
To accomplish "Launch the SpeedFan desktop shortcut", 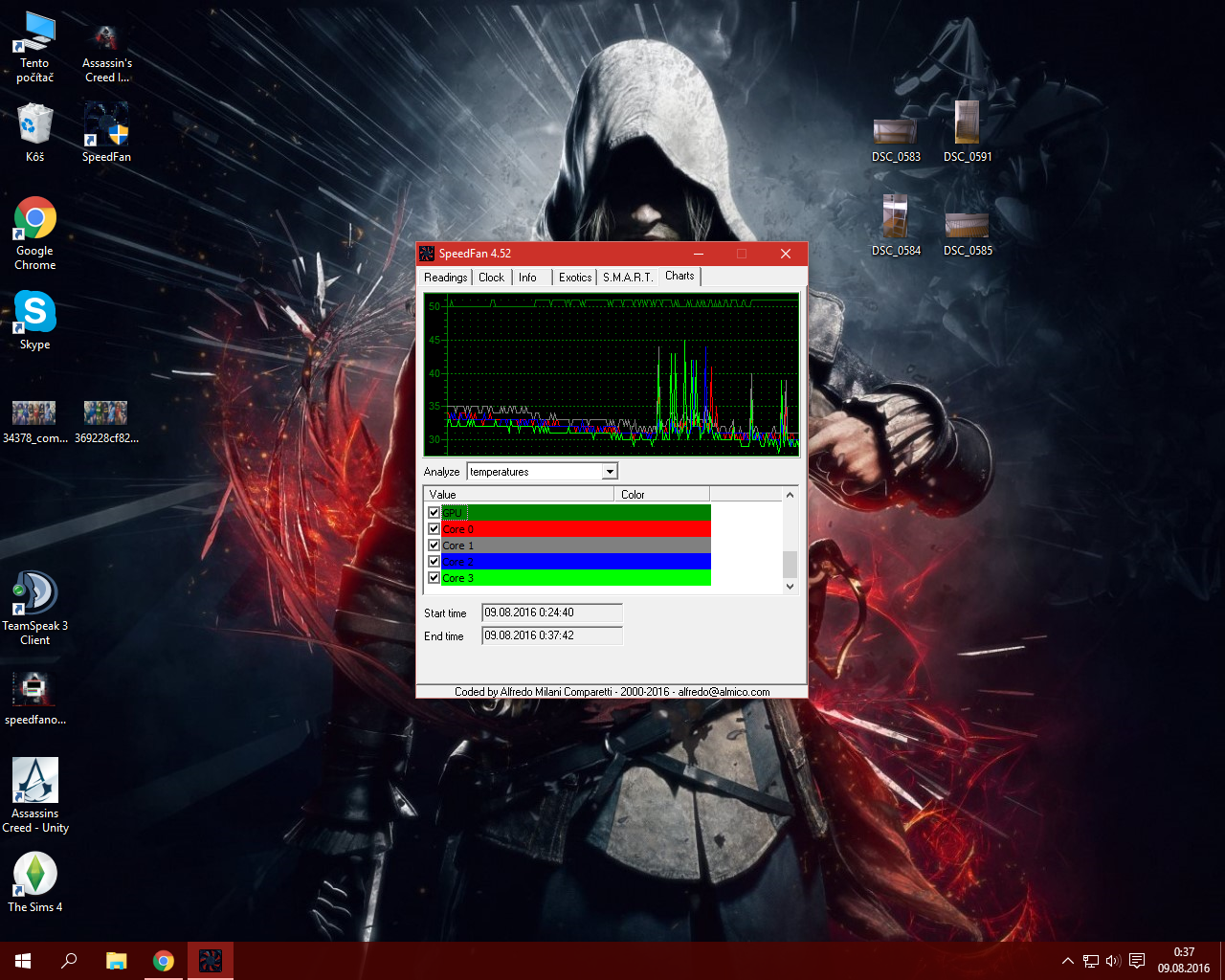I will coord(106,133).
